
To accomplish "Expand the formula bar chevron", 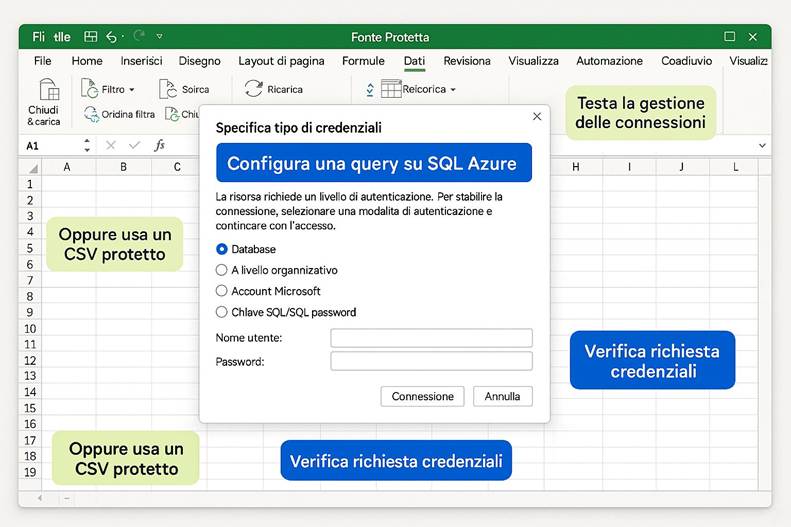I will click(x=762, y=145).
